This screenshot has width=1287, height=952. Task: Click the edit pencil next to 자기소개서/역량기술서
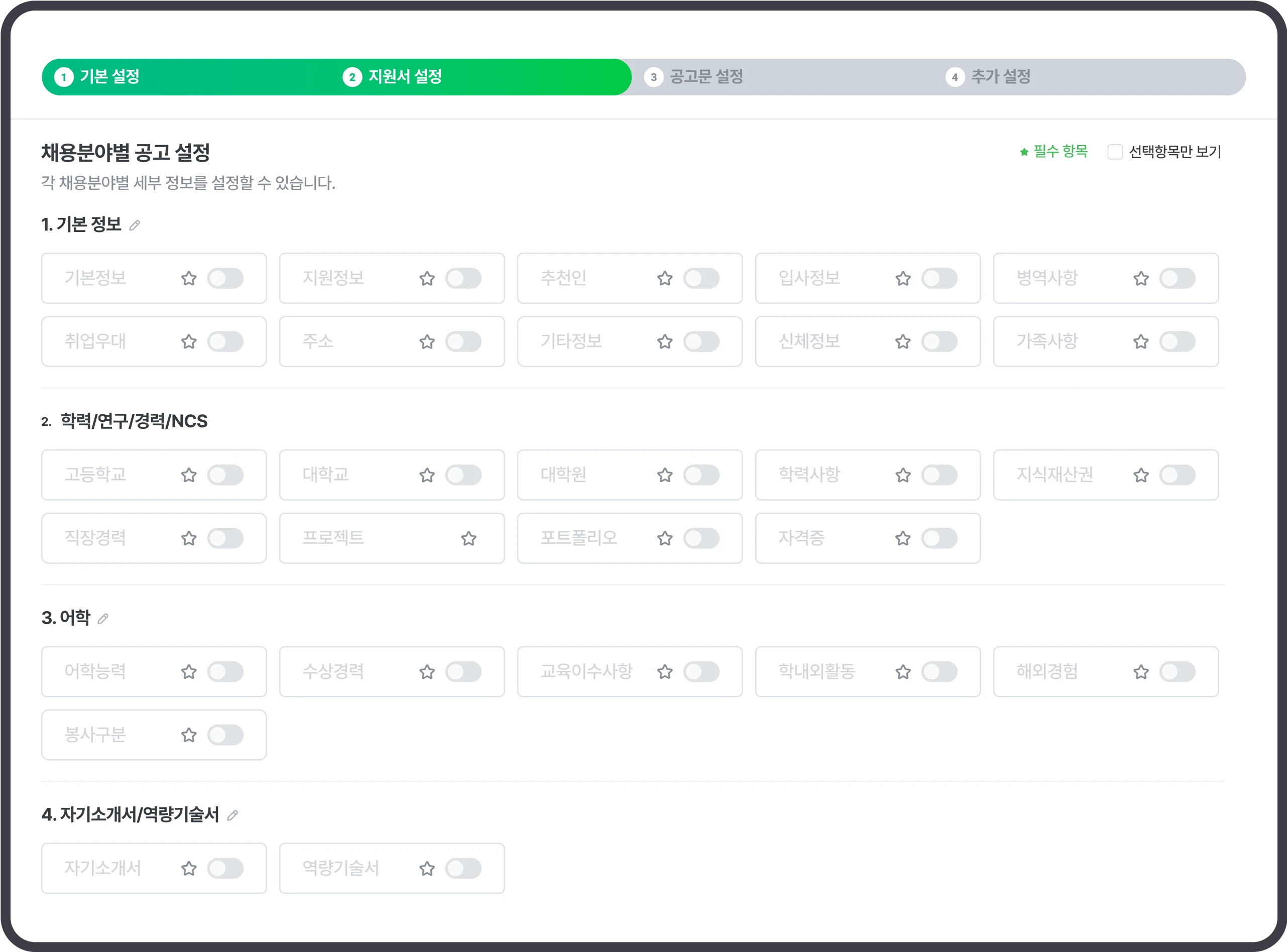click(x=233, y=815)
